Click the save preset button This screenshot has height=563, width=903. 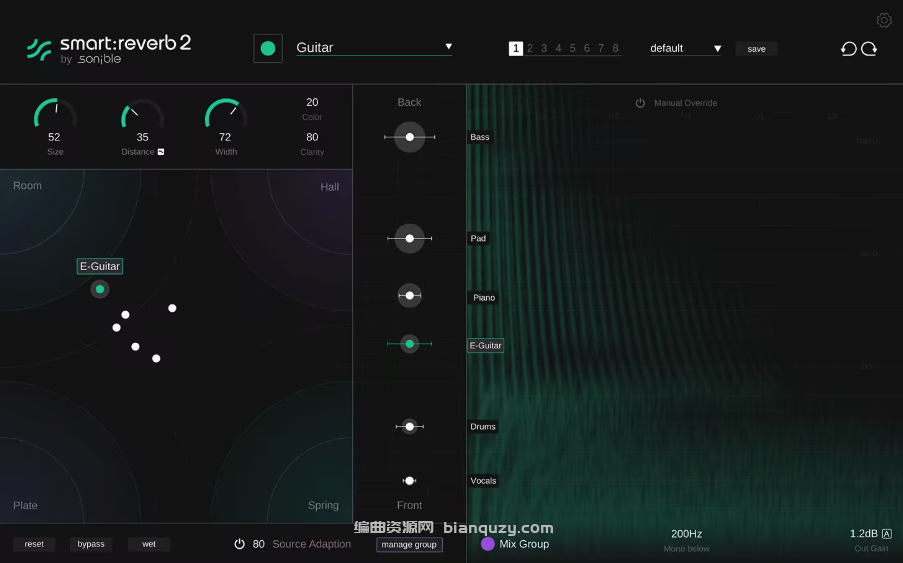[x=756, y=49]
